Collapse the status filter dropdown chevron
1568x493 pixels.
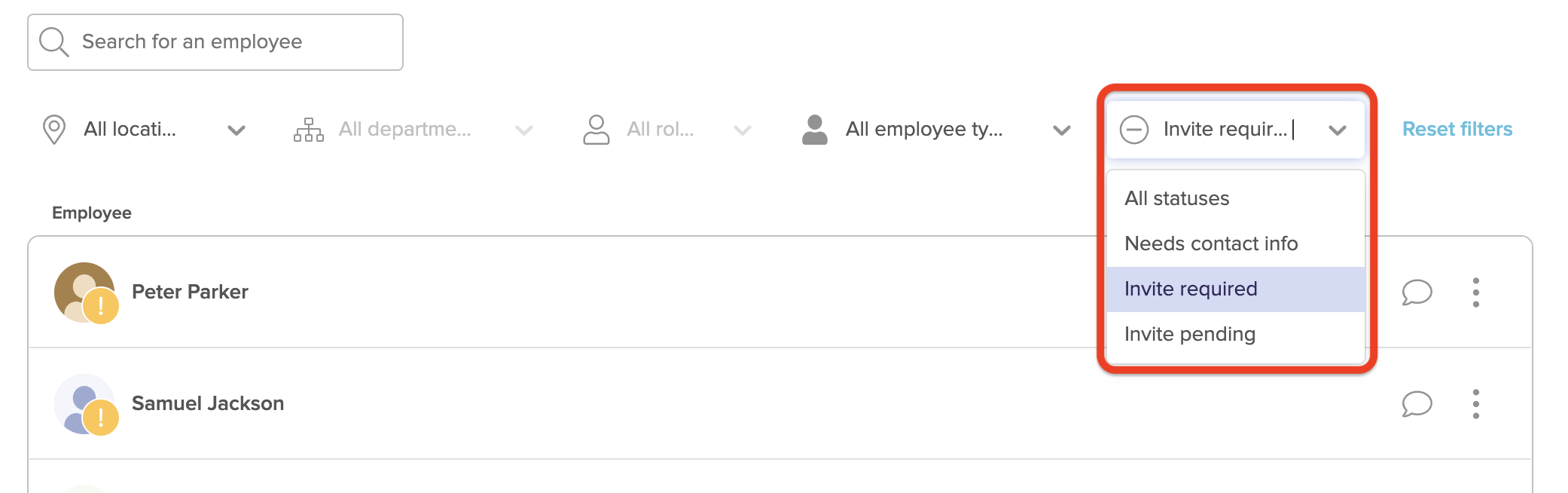pos(1338,129)
